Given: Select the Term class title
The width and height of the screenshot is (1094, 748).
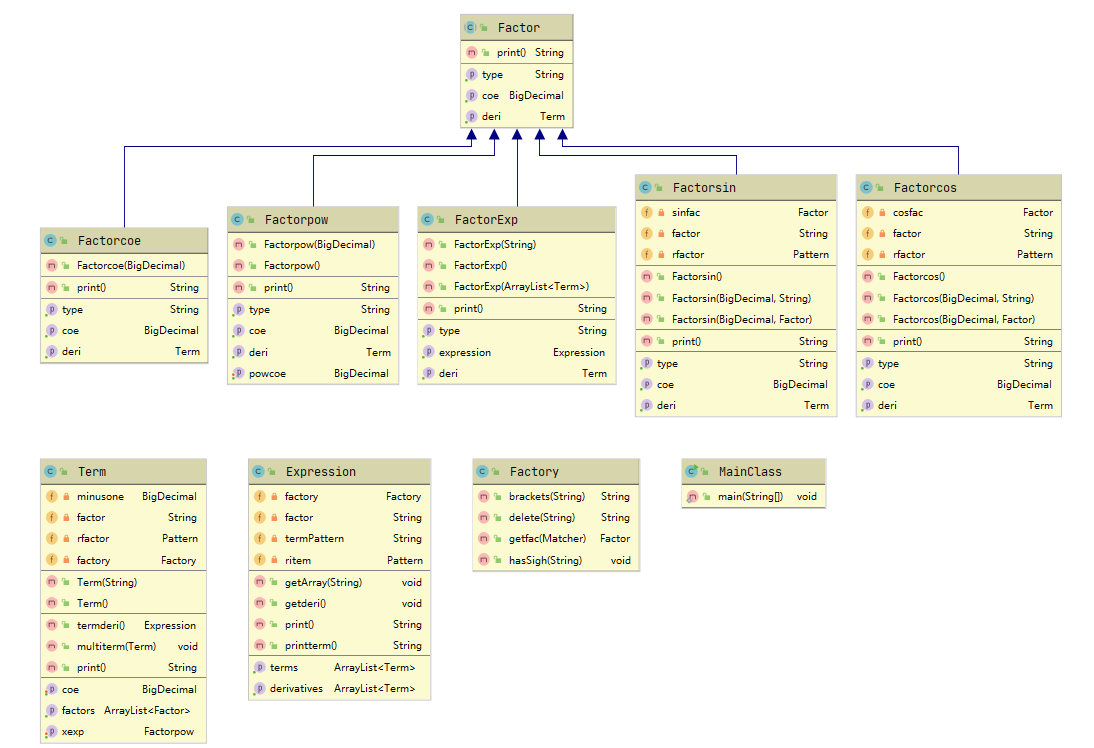Looking at the screenshot, I should (91, 471).
